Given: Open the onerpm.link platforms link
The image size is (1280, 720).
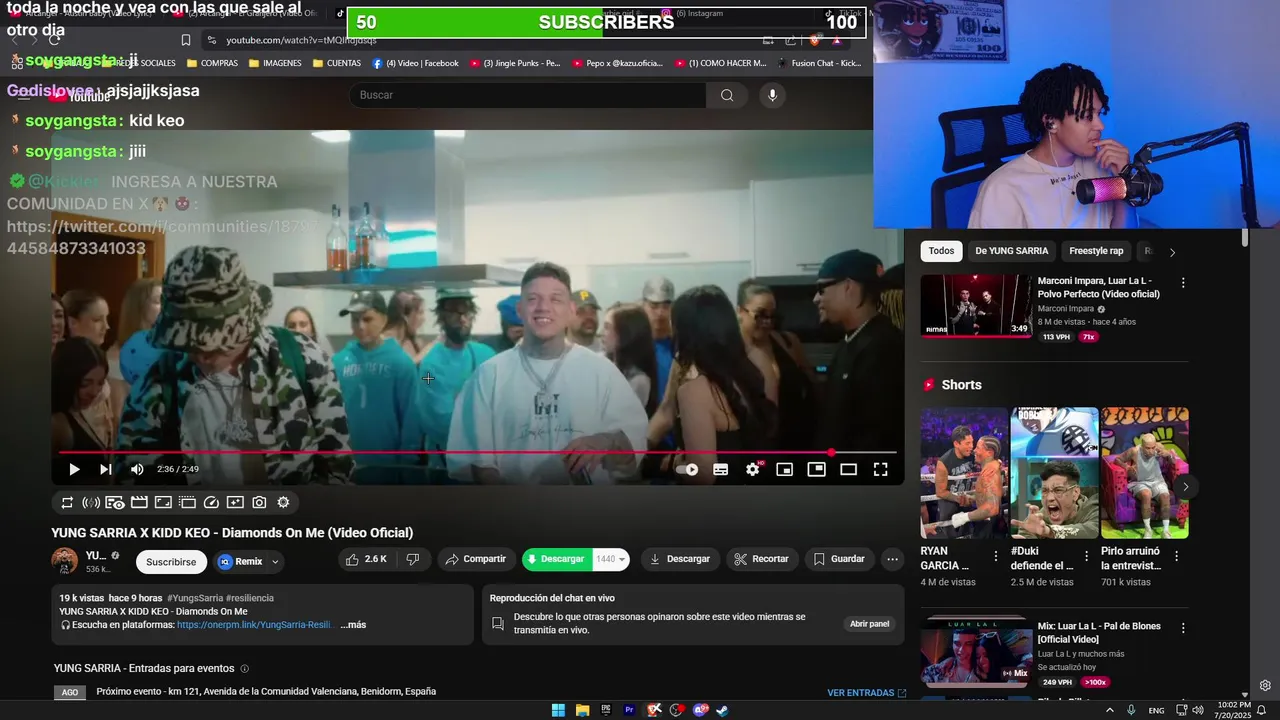Looking at the screenshot, I should tap(254, 625).
